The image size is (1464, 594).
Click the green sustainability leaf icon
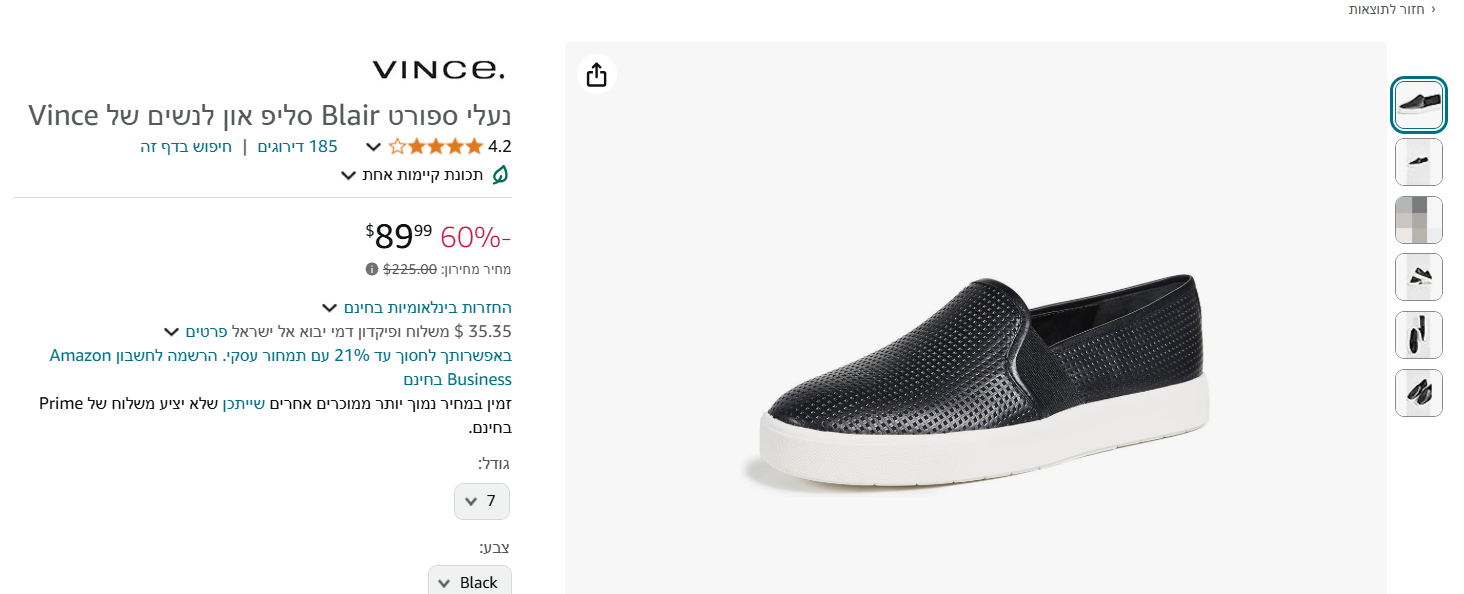[x=500, y=175]
